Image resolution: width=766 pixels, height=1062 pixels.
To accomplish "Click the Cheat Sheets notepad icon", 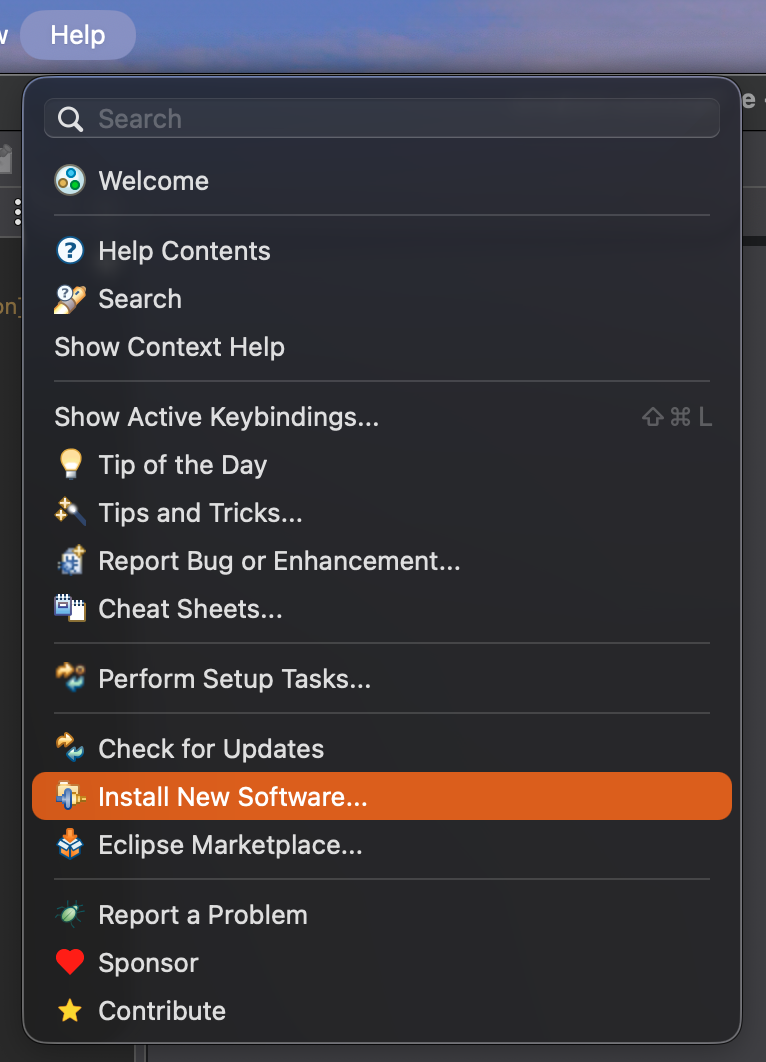I will click(70, 608).
